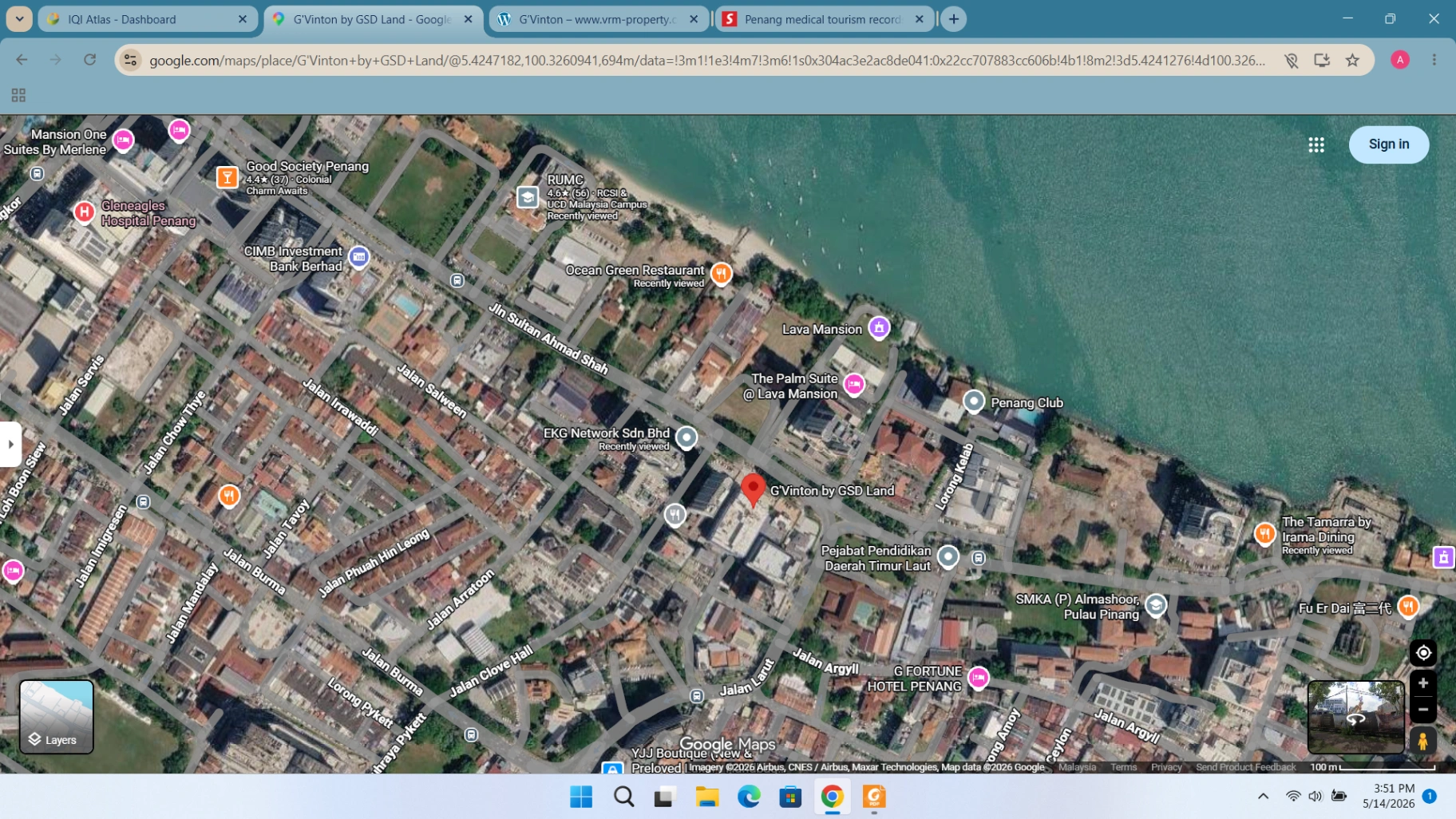Open the Chrome three-dot menu

(x=1434, y=60)
